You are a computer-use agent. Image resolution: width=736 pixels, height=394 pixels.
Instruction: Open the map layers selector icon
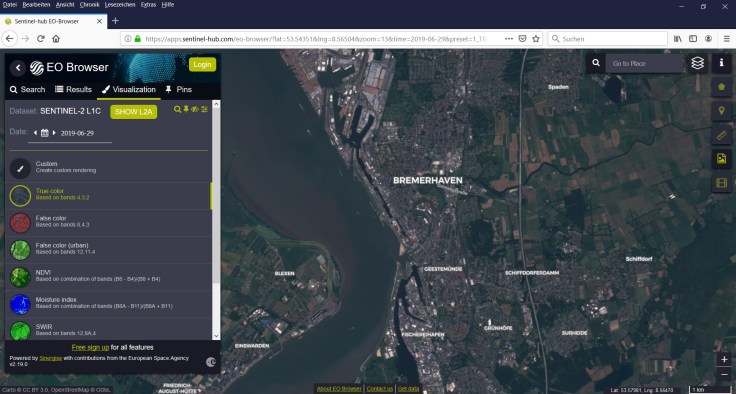click(698, 63)
